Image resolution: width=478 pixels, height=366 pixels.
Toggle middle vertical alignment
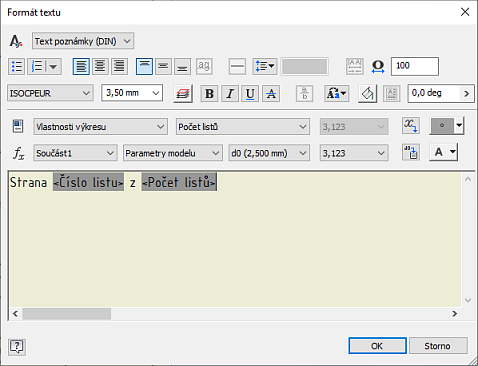click(163, 66)
